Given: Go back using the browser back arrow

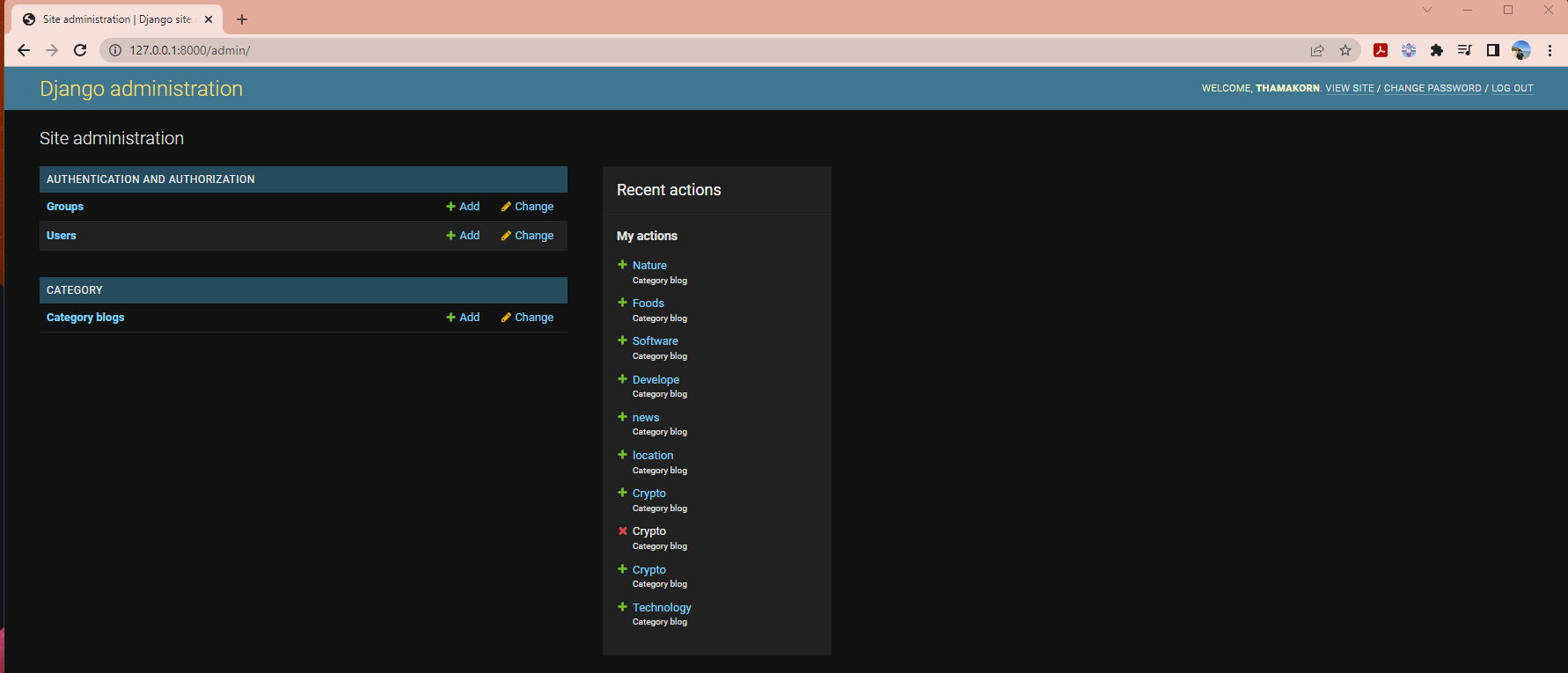Looking at the screenshot, I should (24, 50).
